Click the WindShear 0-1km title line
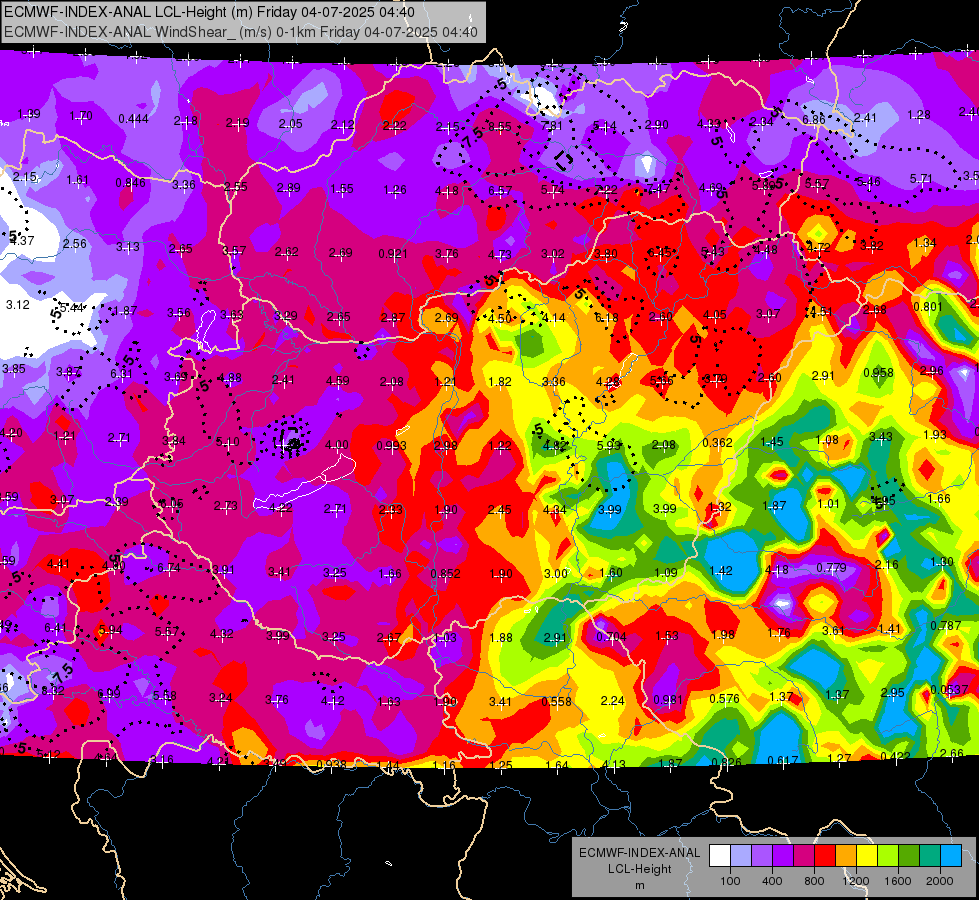This screenshot has height=900, width=979. (x=241, y=32)
